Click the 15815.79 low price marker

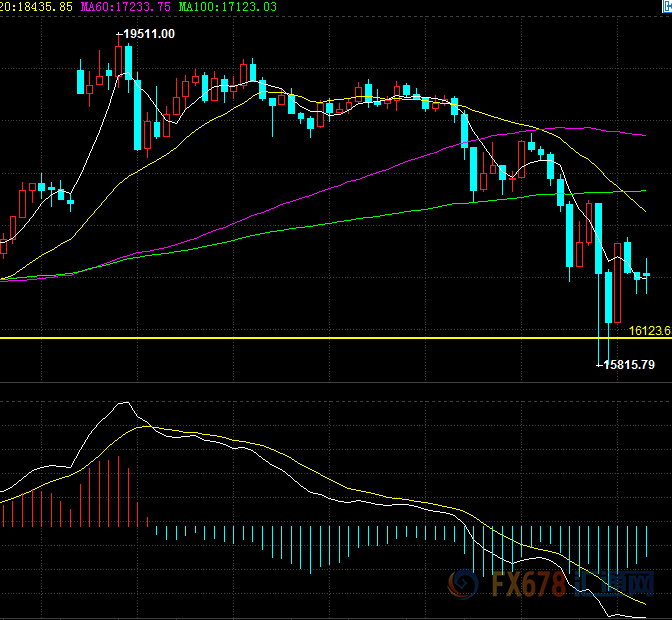(628, 365)
